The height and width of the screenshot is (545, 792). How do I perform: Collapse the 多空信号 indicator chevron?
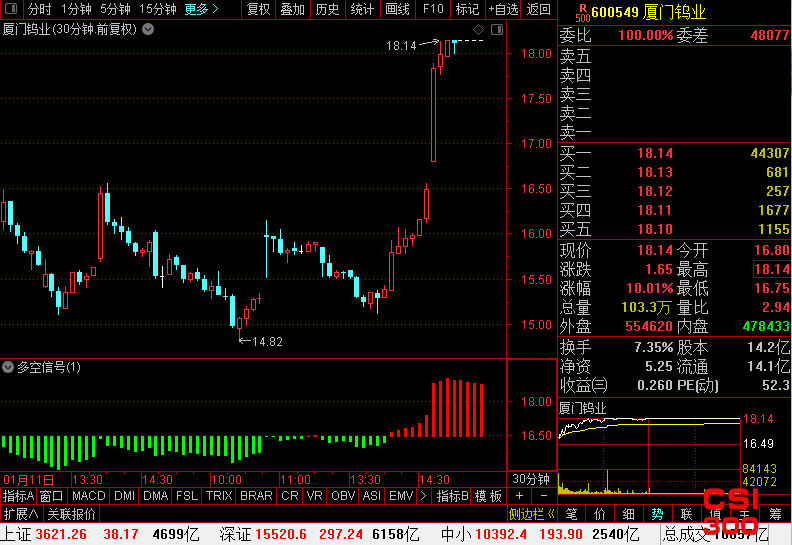[8, 367]
